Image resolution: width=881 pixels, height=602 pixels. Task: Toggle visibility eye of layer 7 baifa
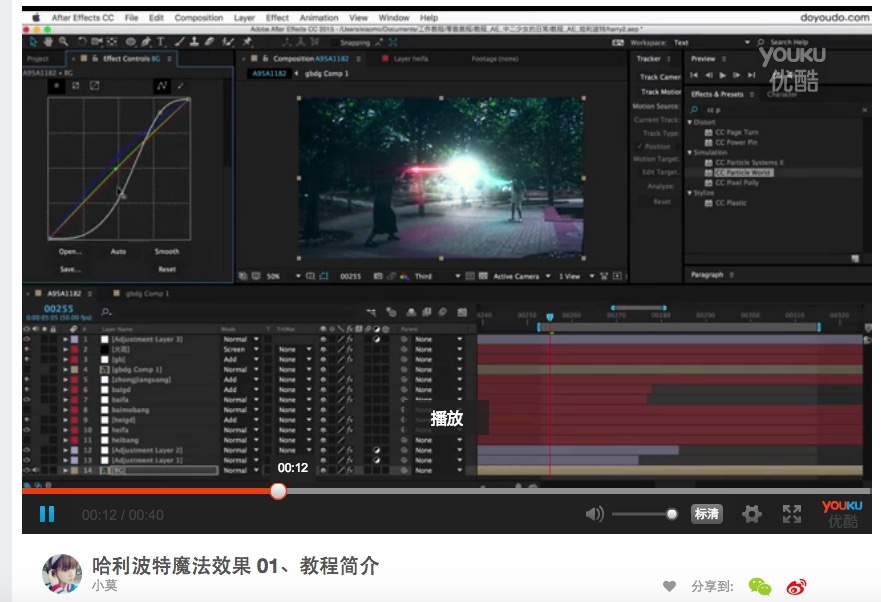coord(27,400)
